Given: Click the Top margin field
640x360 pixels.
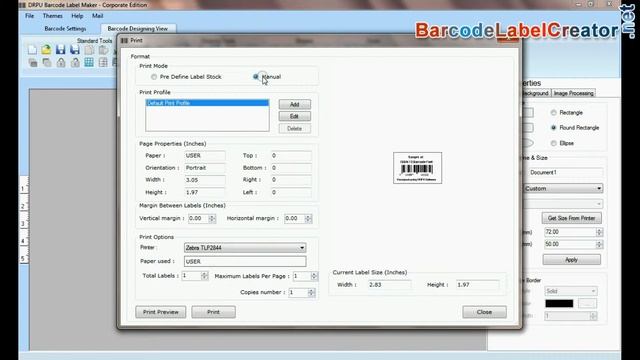Looking at the screenshot, I should [291, 156].
